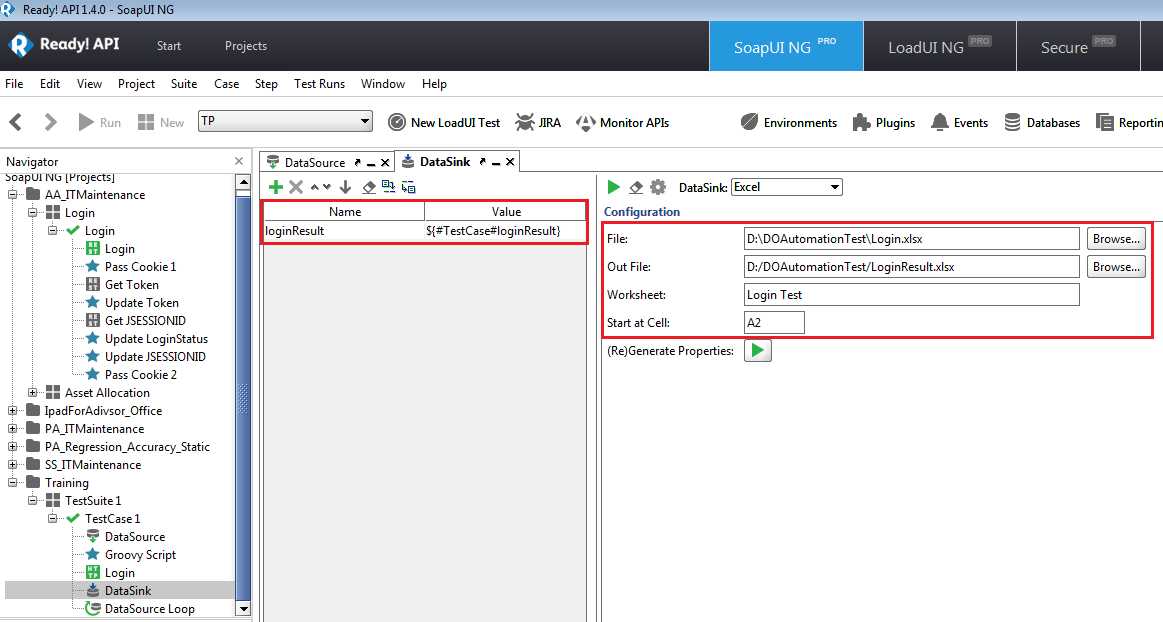The width and height of the screenshot is (1163, 622).
Task: Expand the IpadForAdivsor_Office project
Action: pyautogui.click(x=13, y=410)
